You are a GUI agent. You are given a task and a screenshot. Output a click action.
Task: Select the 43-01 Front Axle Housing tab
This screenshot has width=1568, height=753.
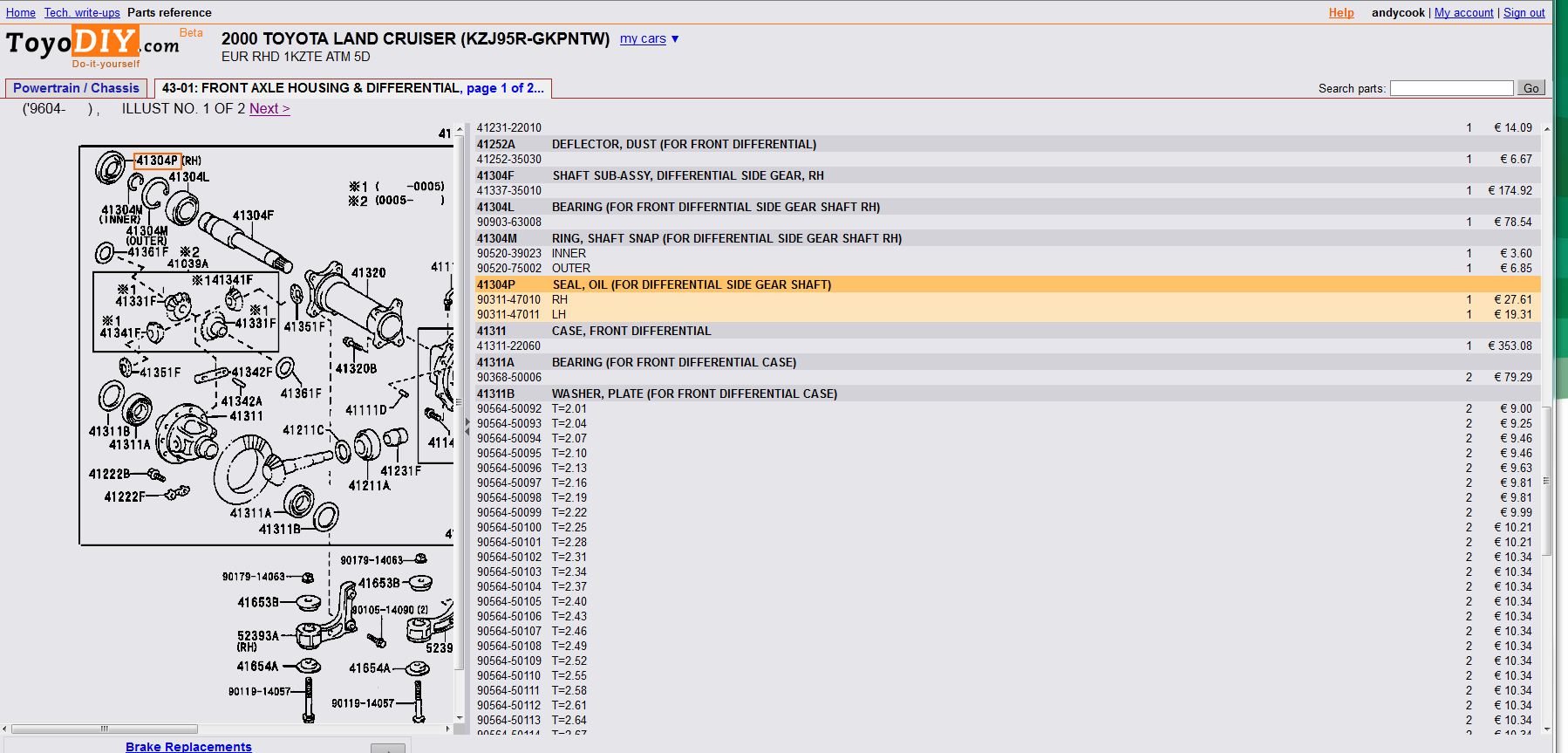point(352,88)
